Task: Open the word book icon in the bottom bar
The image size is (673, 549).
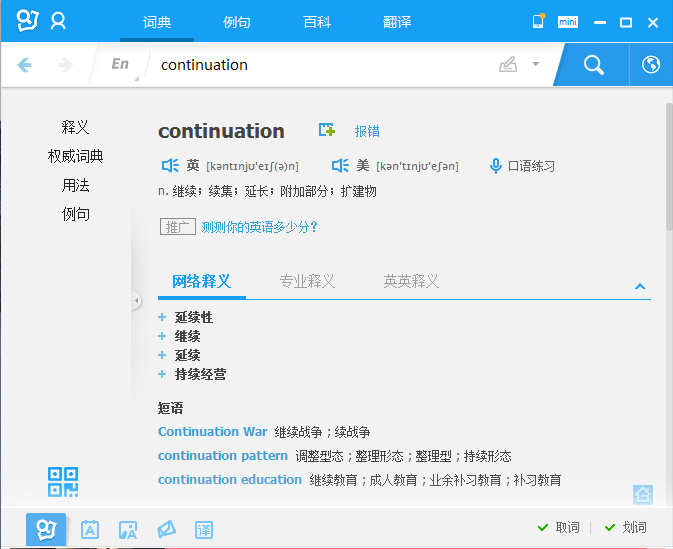Action: [x=90, y=529]
